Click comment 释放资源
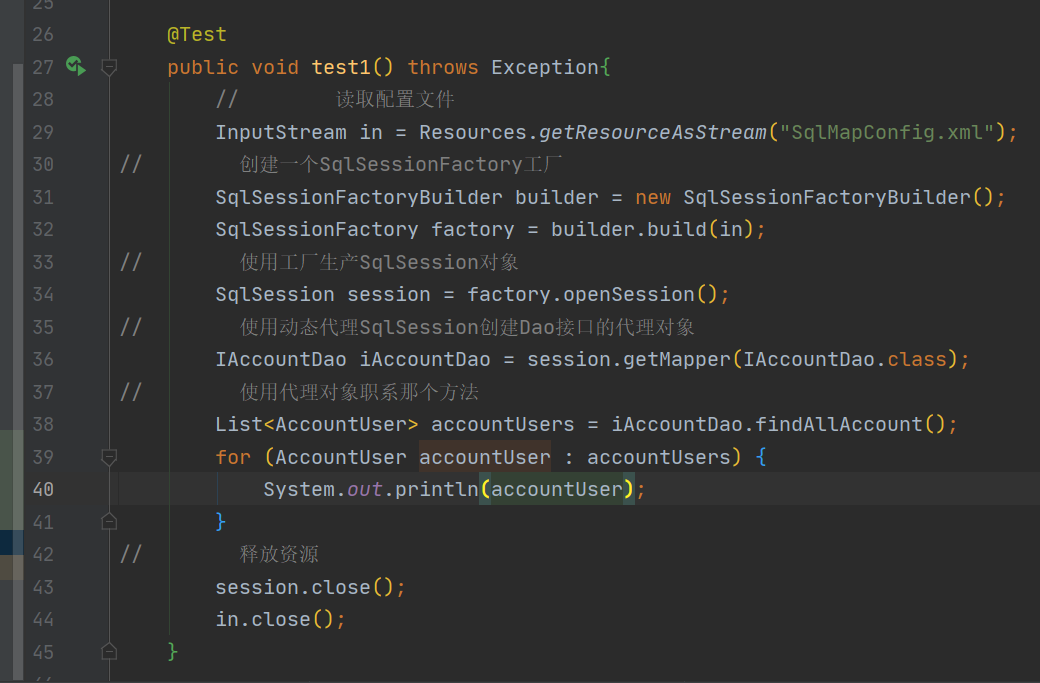The image size is (1040, 683). point(279,554)
